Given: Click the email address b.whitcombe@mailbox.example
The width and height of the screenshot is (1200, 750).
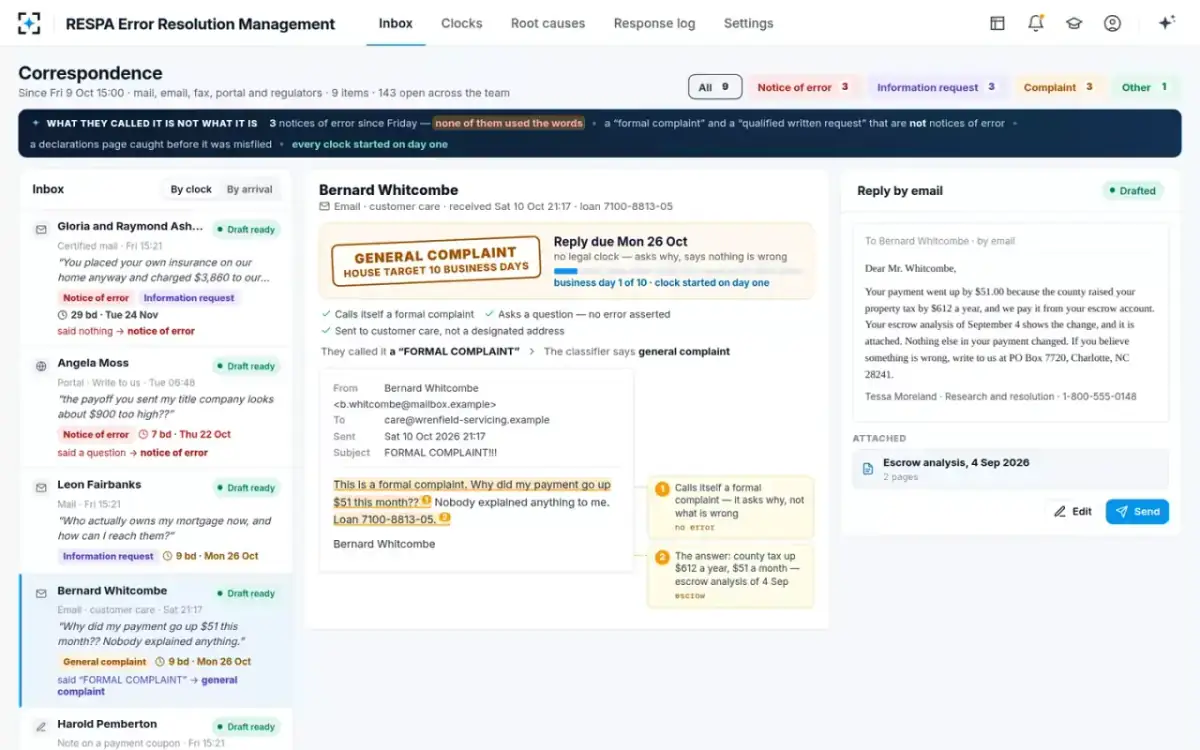Looking at the screenshot, I should (415, 404).
